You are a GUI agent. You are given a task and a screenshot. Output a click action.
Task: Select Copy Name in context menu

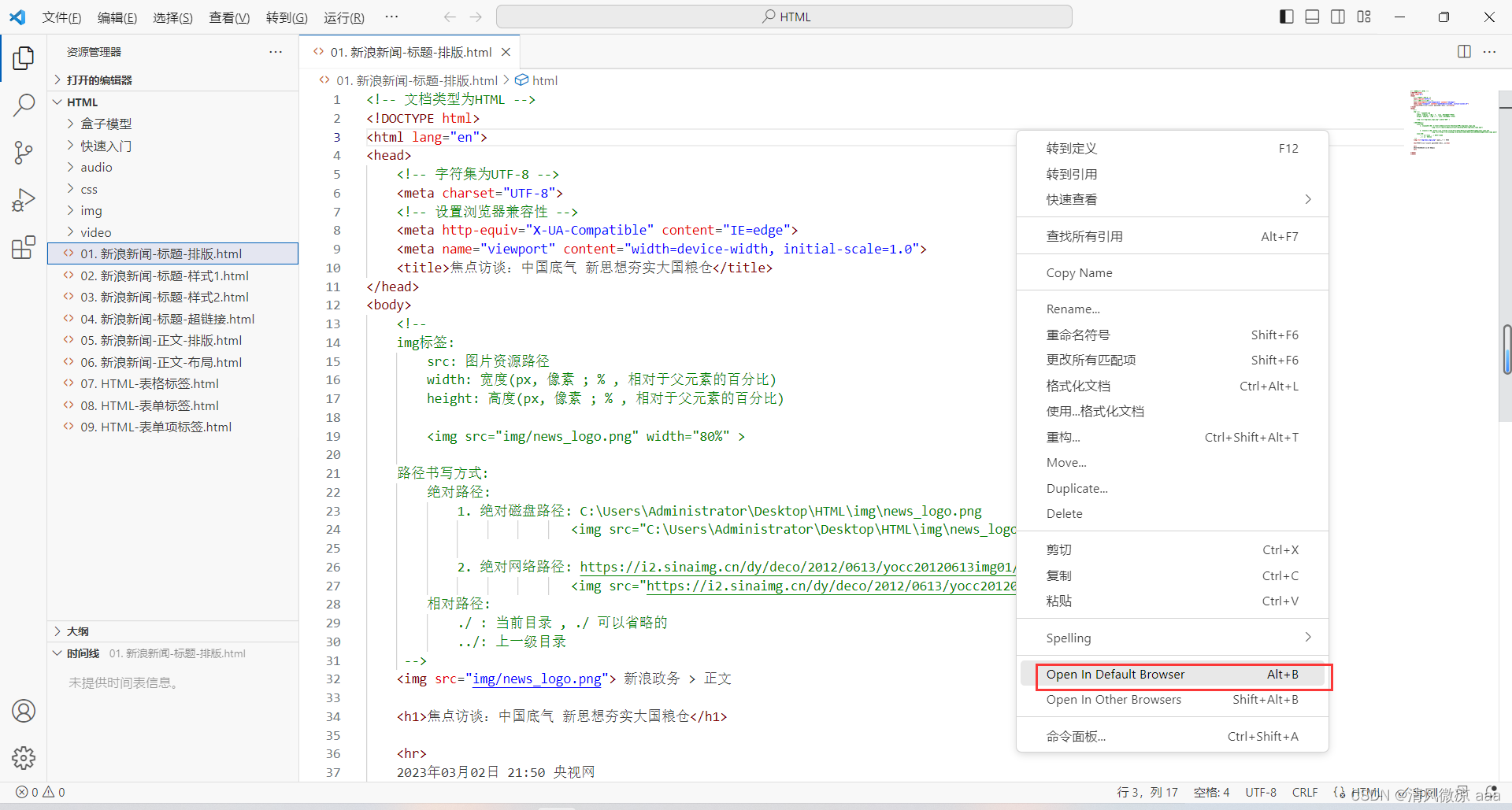1173,272
